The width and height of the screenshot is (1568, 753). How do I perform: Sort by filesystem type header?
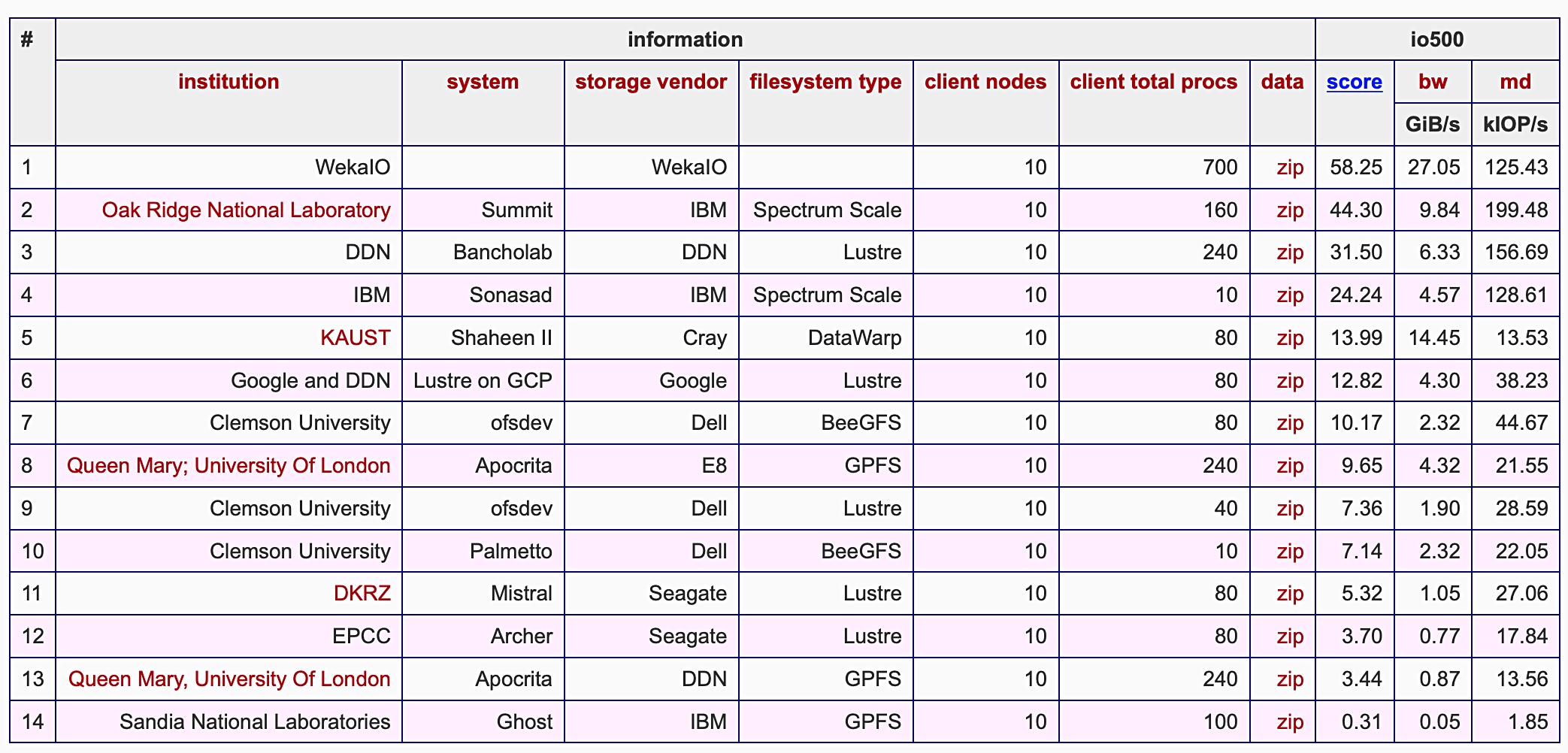click(x=825, y=82)
